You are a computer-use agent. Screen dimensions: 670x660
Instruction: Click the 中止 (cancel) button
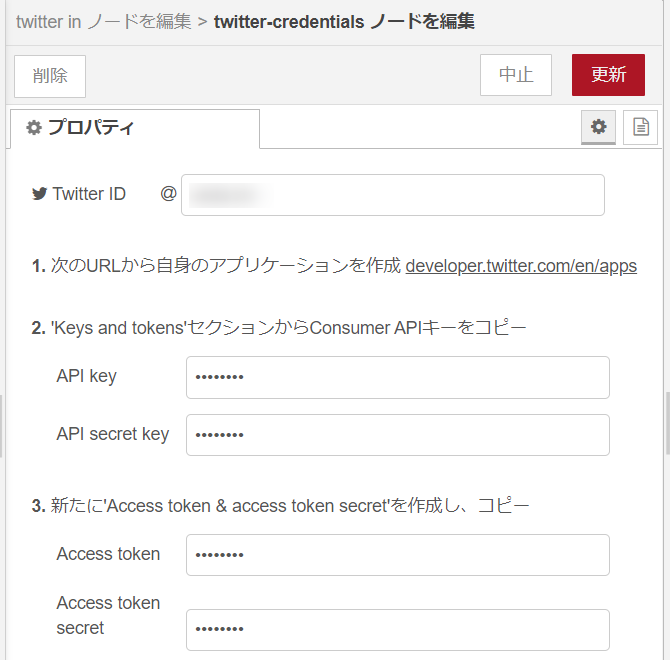click(x=516, y=75)
